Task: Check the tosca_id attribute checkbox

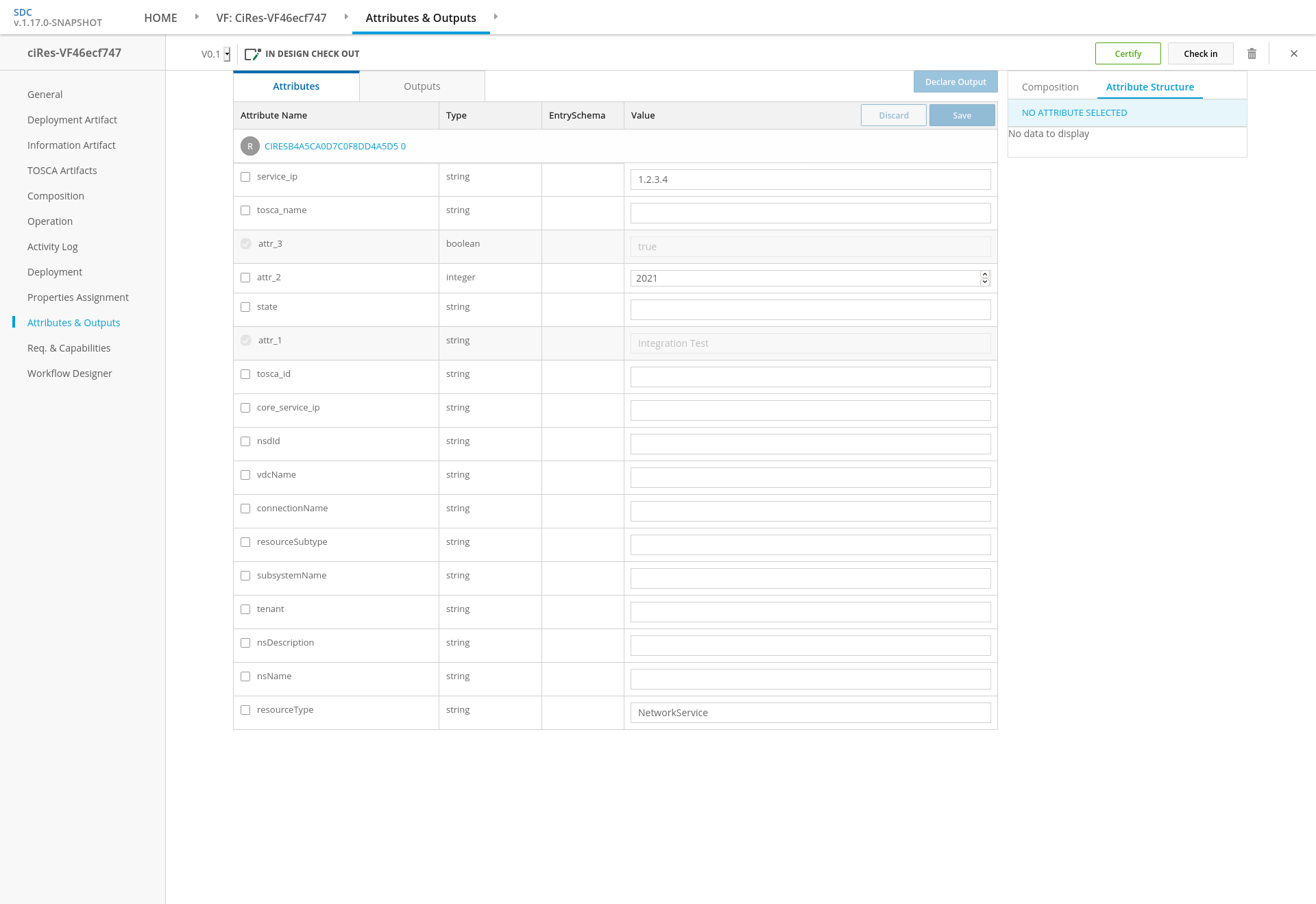Action: [x=245, y=374]
